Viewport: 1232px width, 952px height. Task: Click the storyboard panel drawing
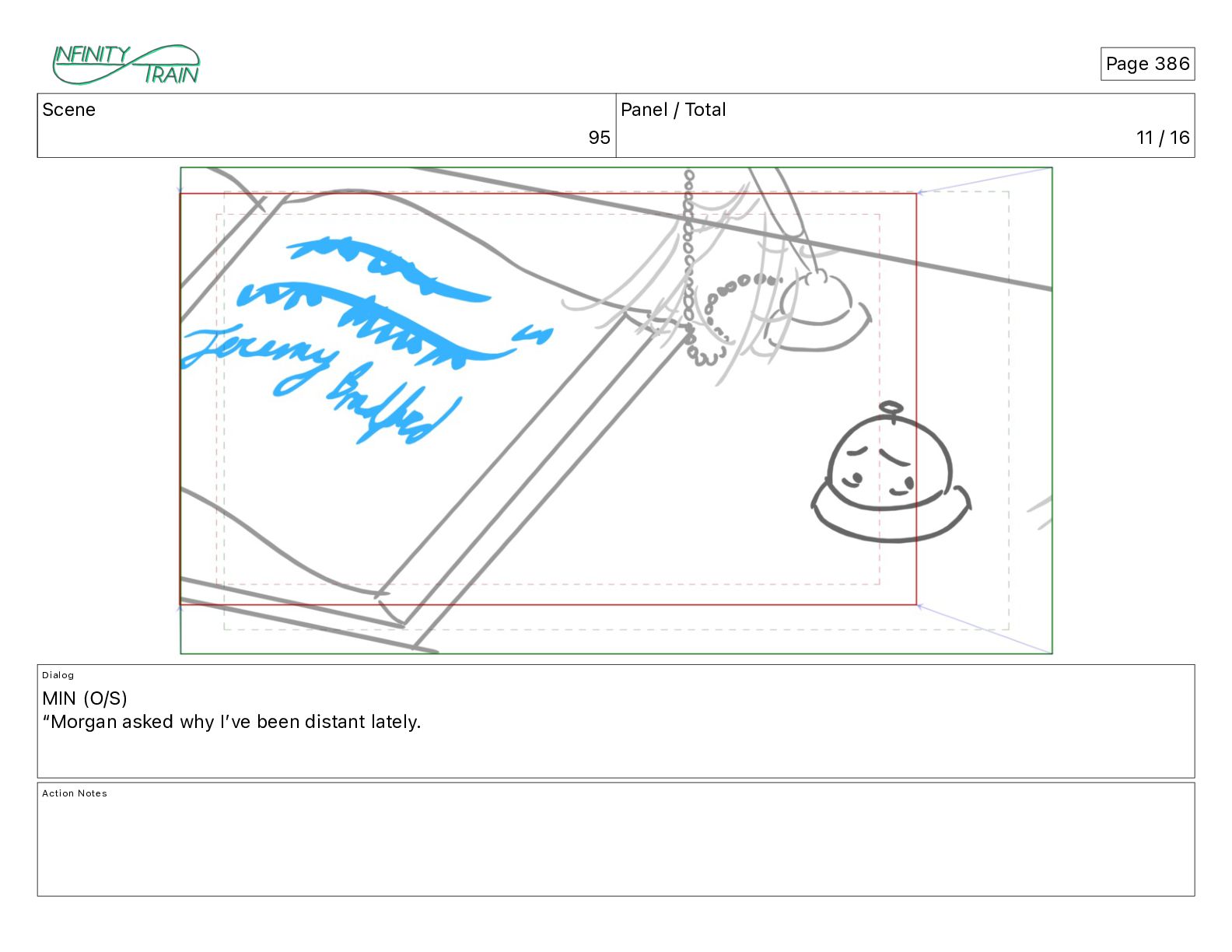[x=616, y=411]
